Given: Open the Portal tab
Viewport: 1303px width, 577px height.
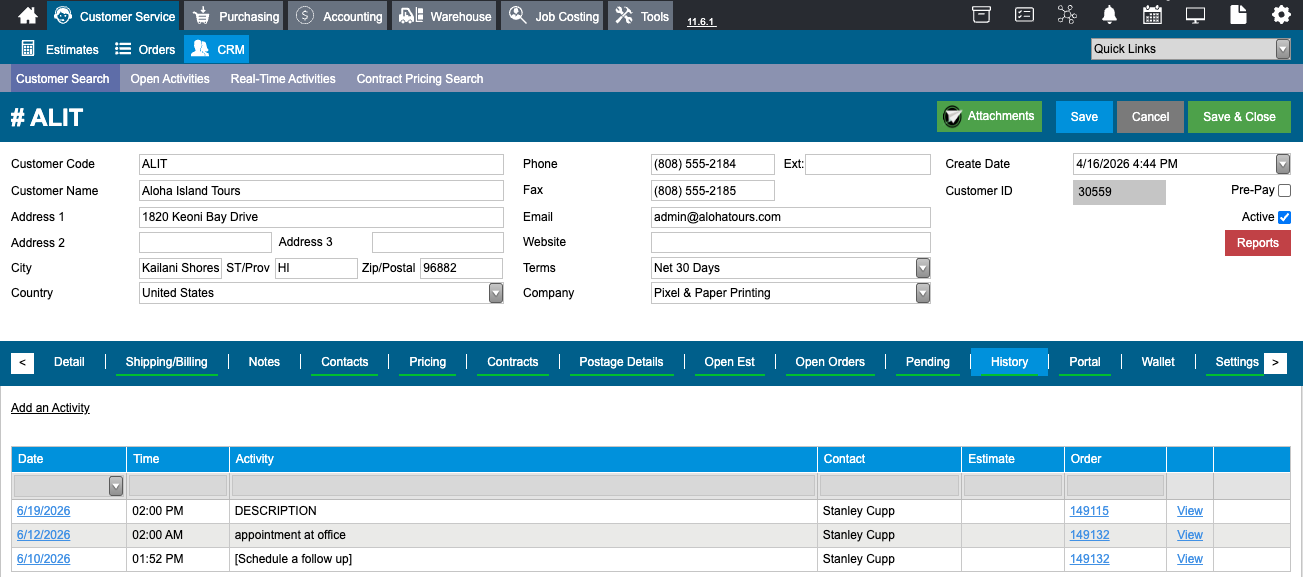Looking at the screenshot, I should [x=1085, y=362].
